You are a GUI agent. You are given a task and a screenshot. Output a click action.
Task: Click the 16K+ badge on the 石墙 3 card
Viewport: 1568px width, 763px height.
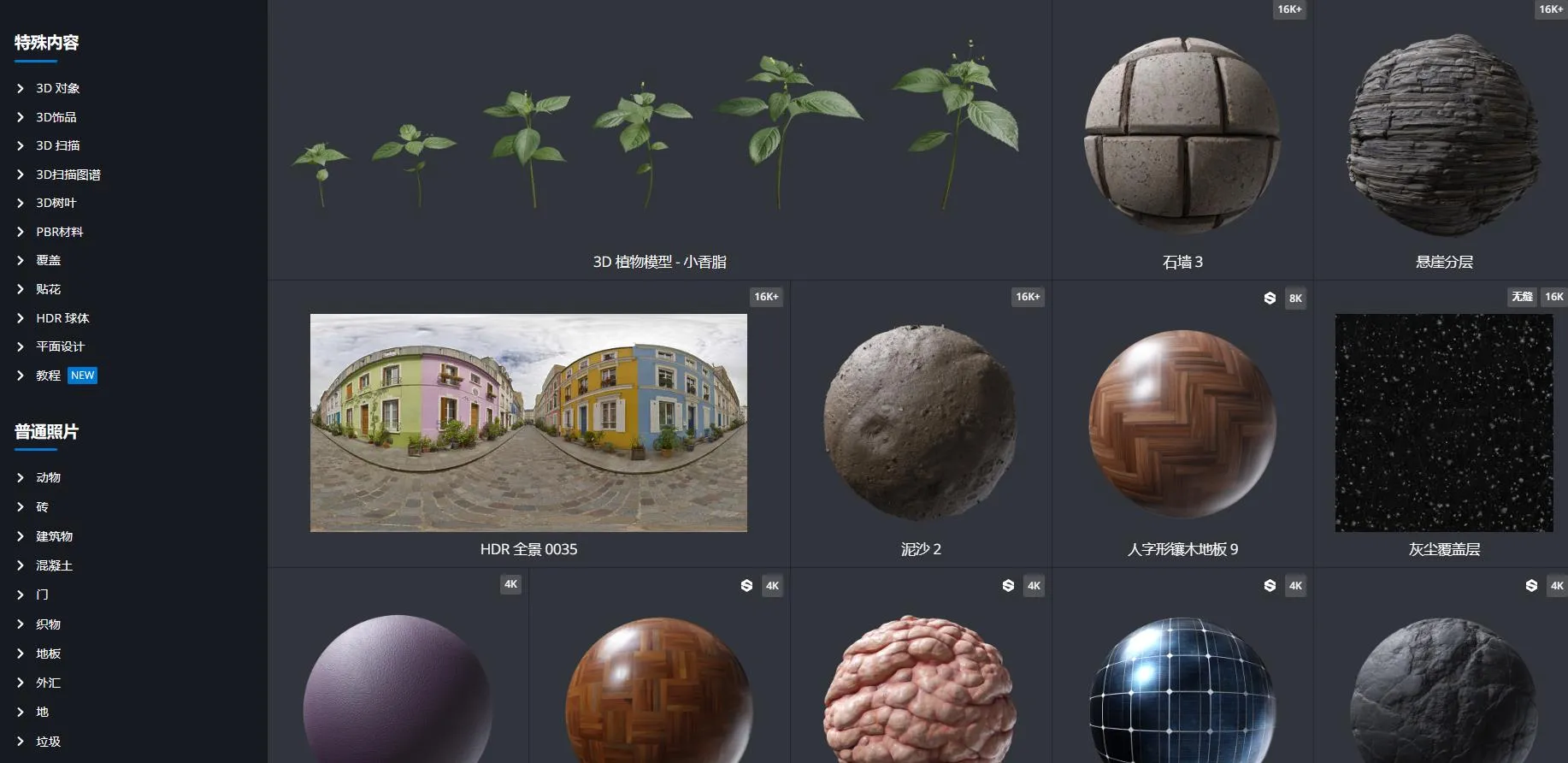(1289, 9)
